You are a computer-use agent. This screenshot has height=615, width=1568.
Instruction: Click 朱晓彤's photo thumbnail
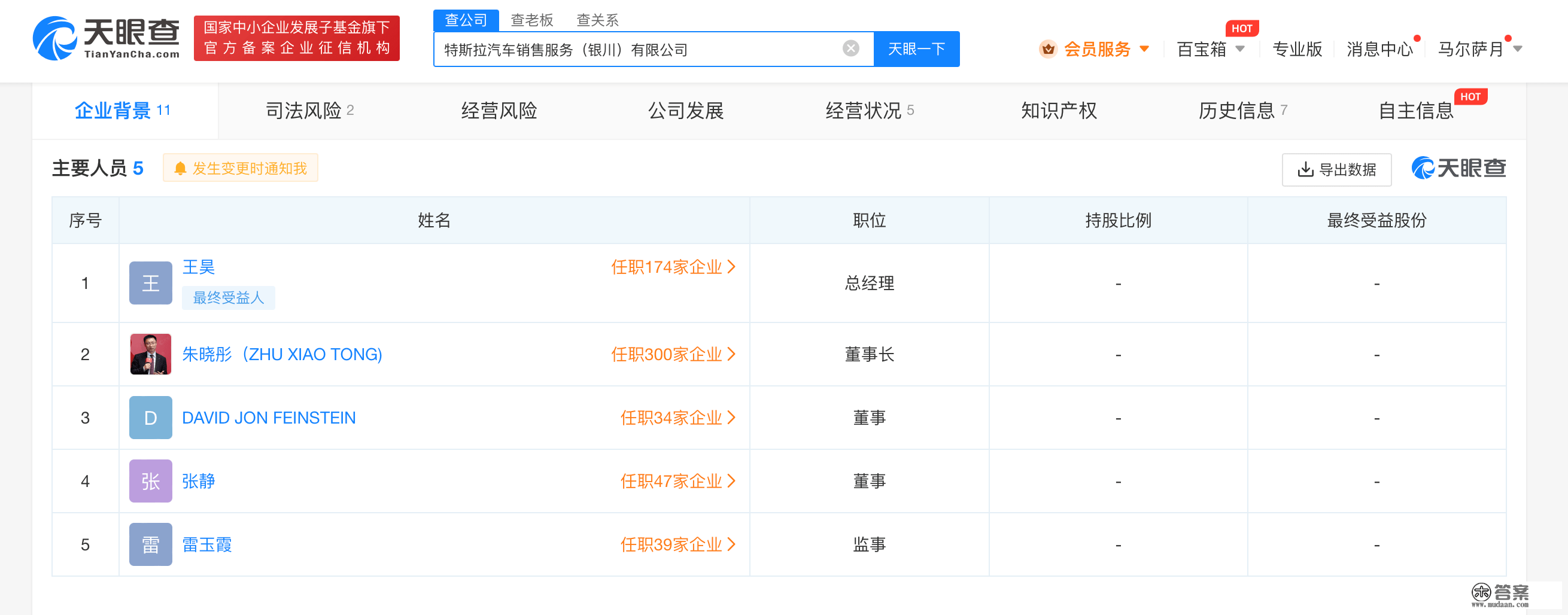[150, 354]
